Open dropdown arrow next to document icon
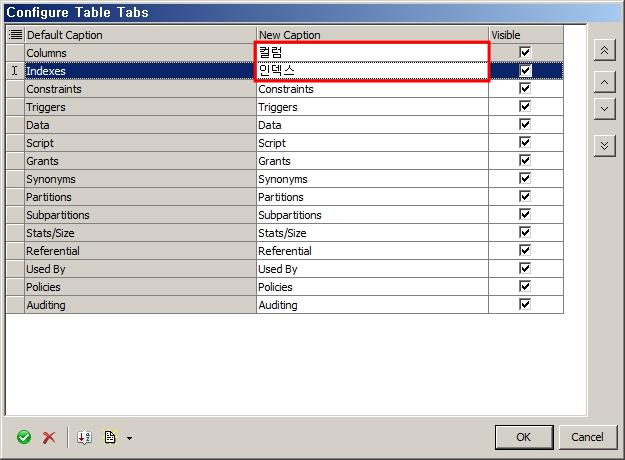Image resolution: width=625 pixels, height=460 pixels. point(129,438)
